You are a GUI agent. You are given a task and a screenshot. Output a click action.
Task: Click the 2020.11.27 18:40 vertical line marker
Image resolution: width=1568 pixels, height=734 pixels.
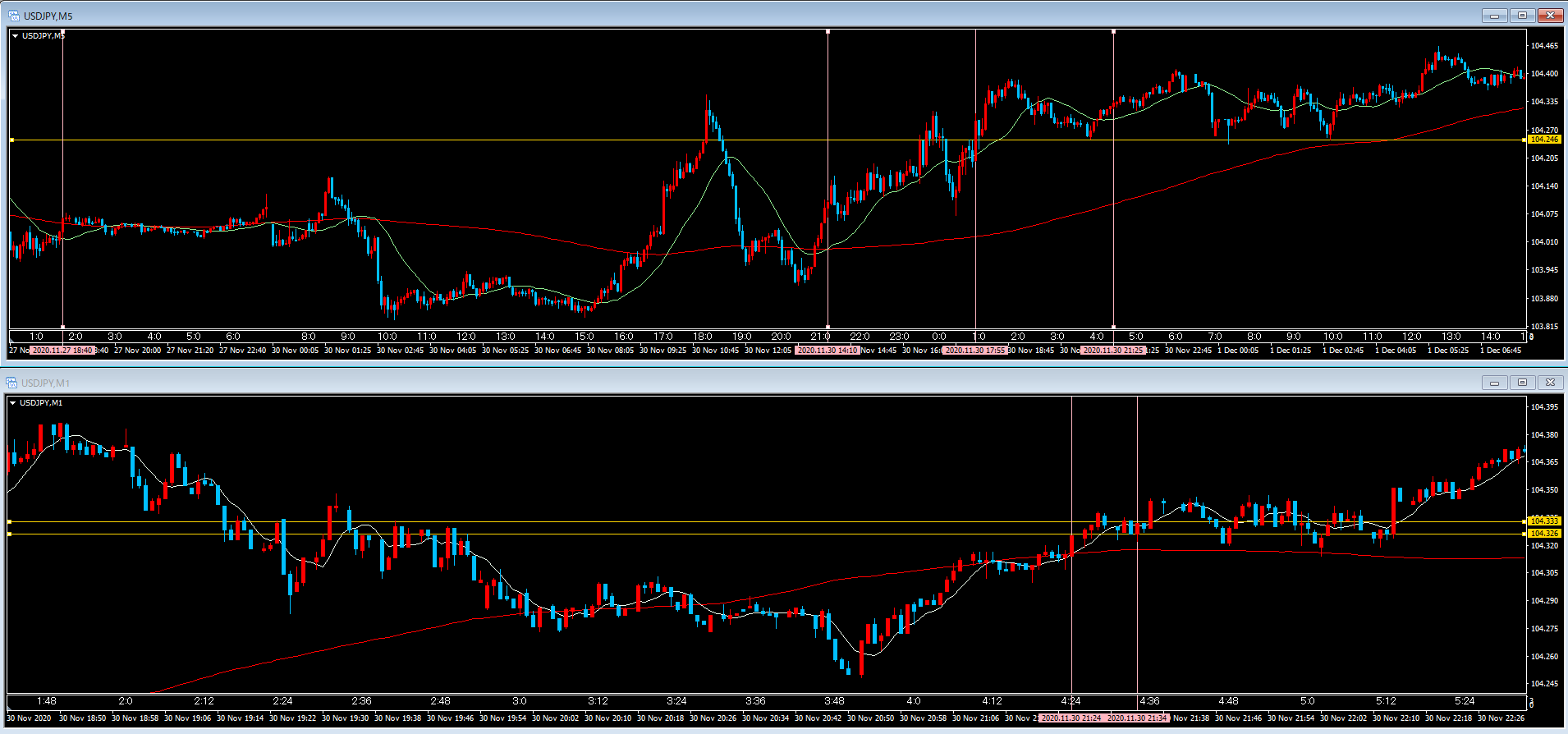tap(62, 351)
